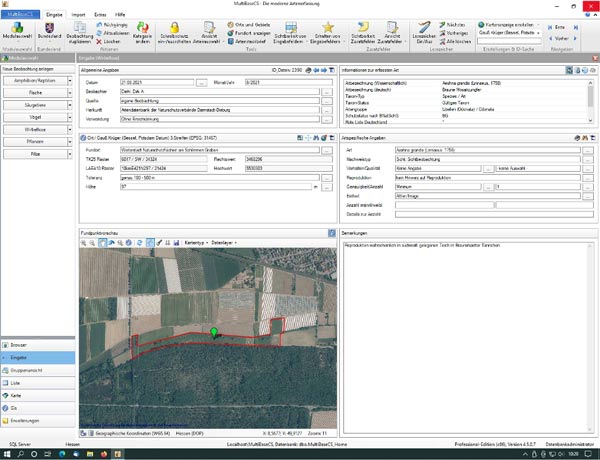The image size is (600, 460).
Task: Go to last record arrow in Navigation
Action: point(575,27)
